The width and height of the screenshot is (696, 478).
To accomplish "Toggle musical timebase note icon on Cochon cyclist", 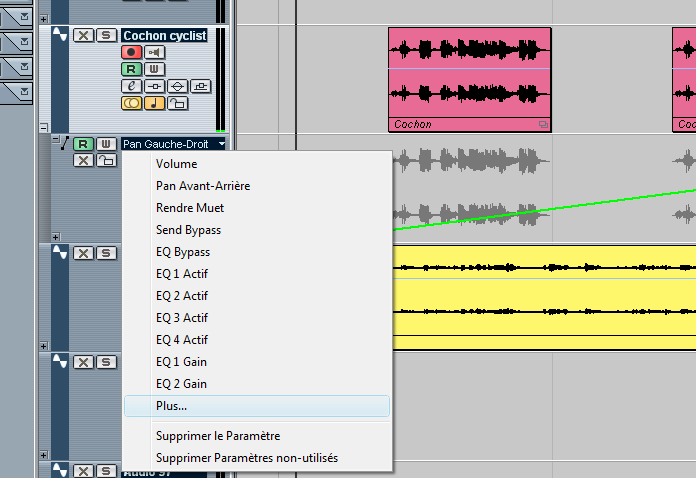I will (x=155, y=102).
